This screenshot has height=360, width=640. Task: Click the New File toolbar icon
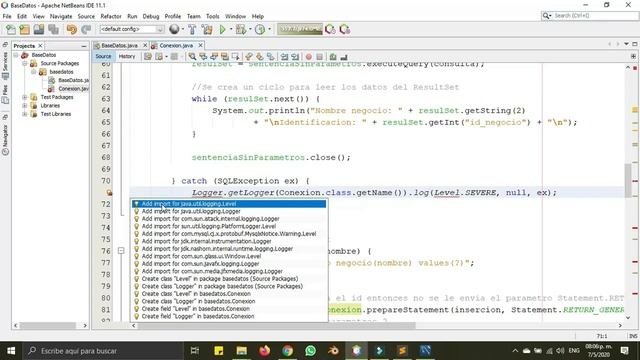11,29
